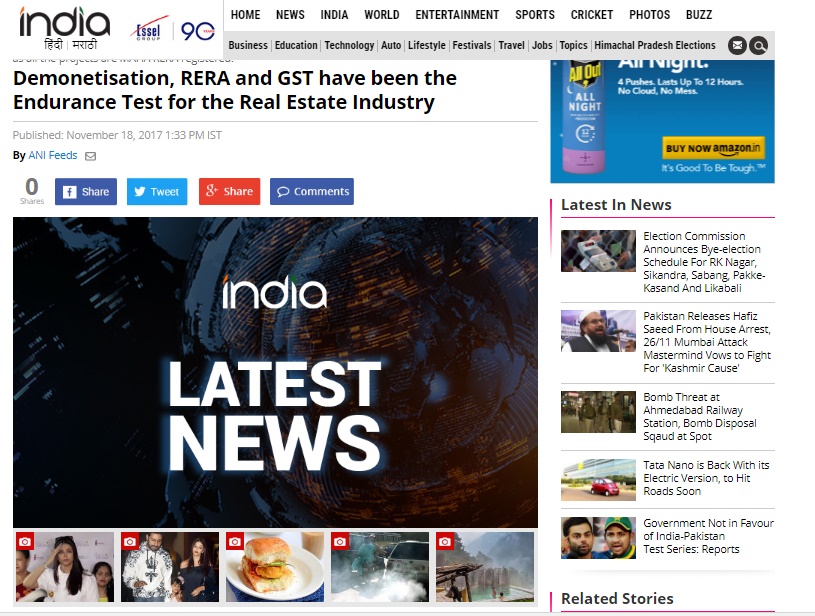This screenshot has height=616, width=815.
Task: Open the PHOTOS menu item
Action: click(x=650, y=15)
